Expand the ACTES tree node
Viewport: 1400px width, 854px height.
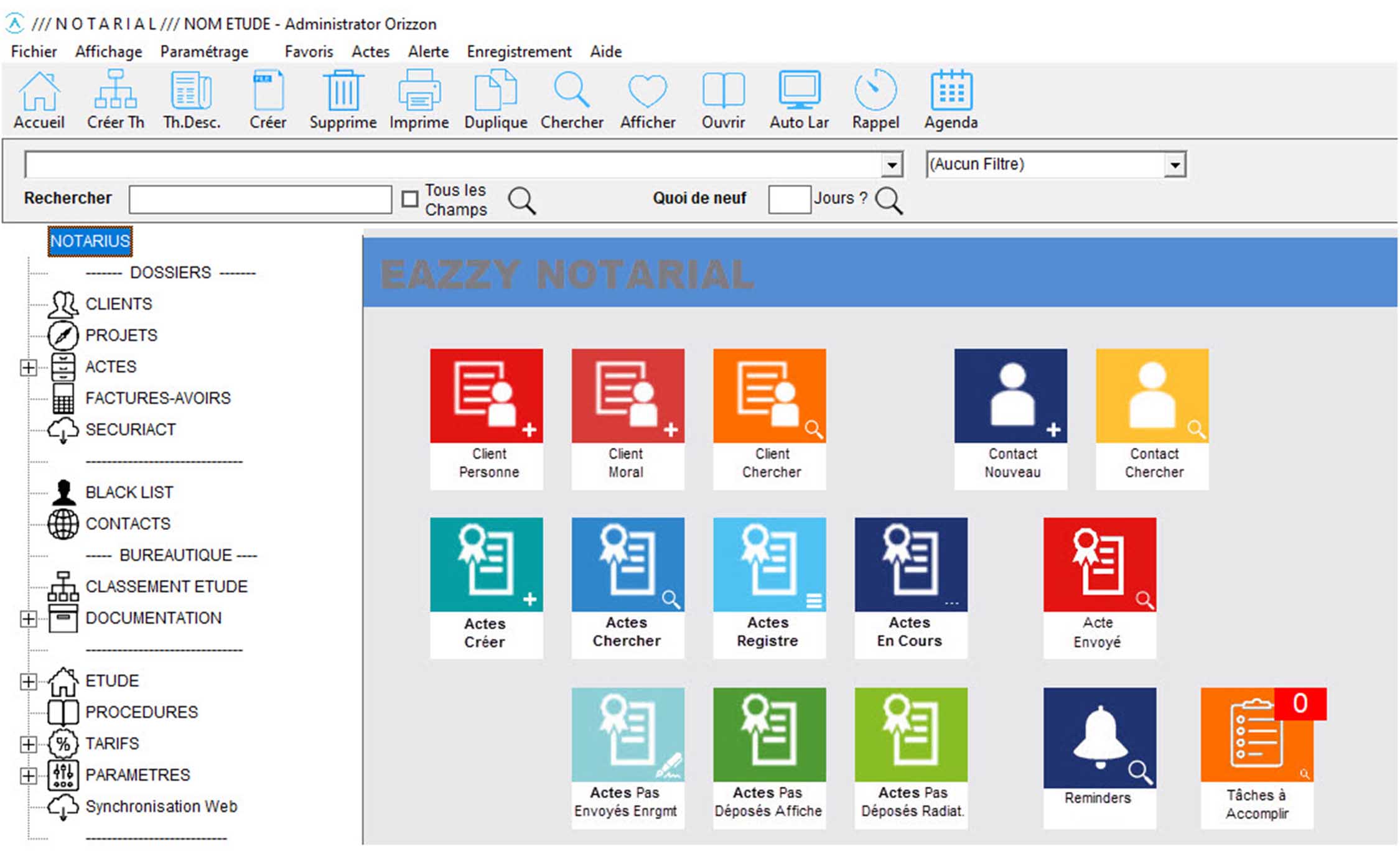(28, 368)
